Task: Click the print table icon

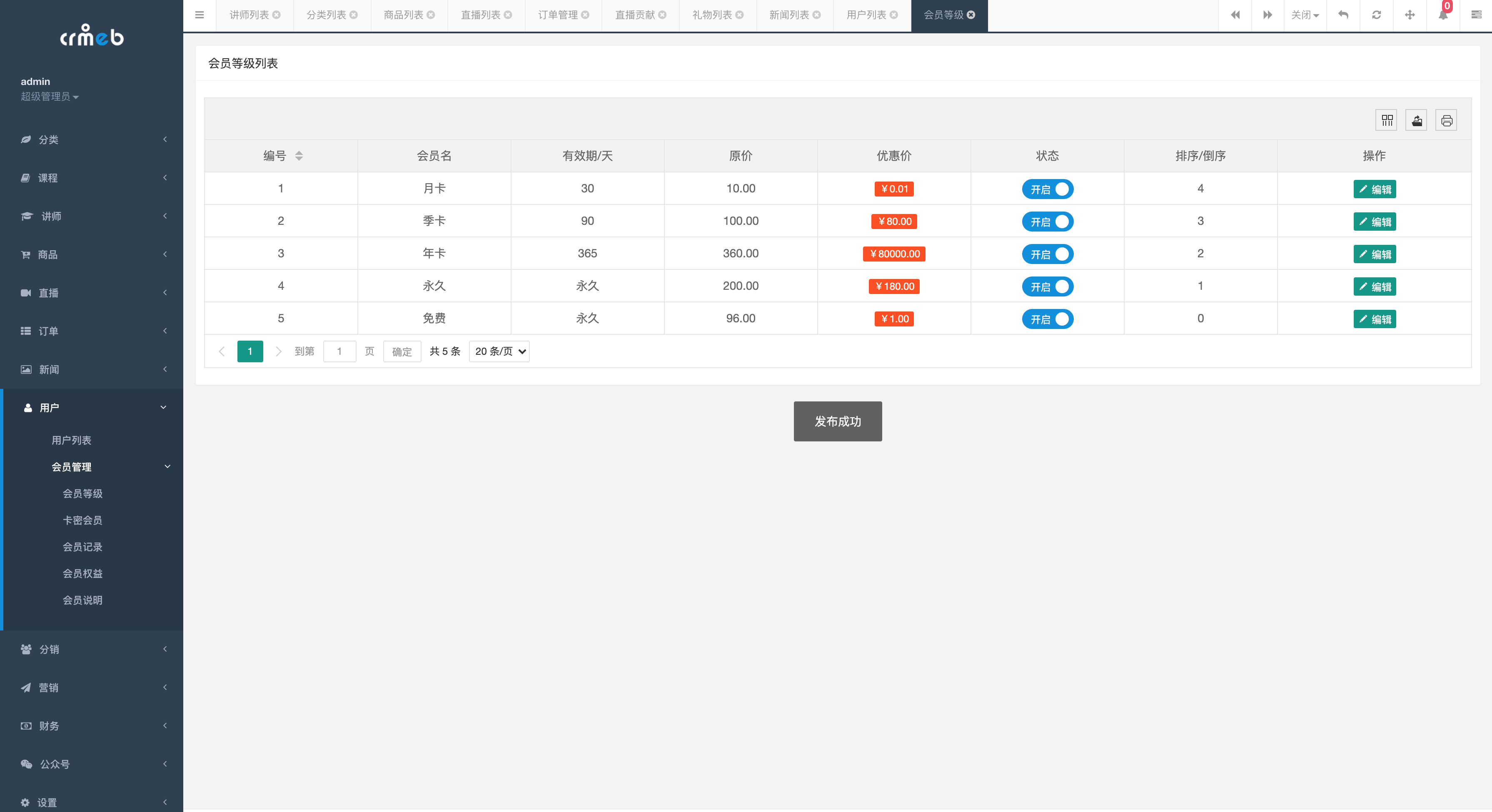Action: pyautogui.click(x=1446, y=120)
